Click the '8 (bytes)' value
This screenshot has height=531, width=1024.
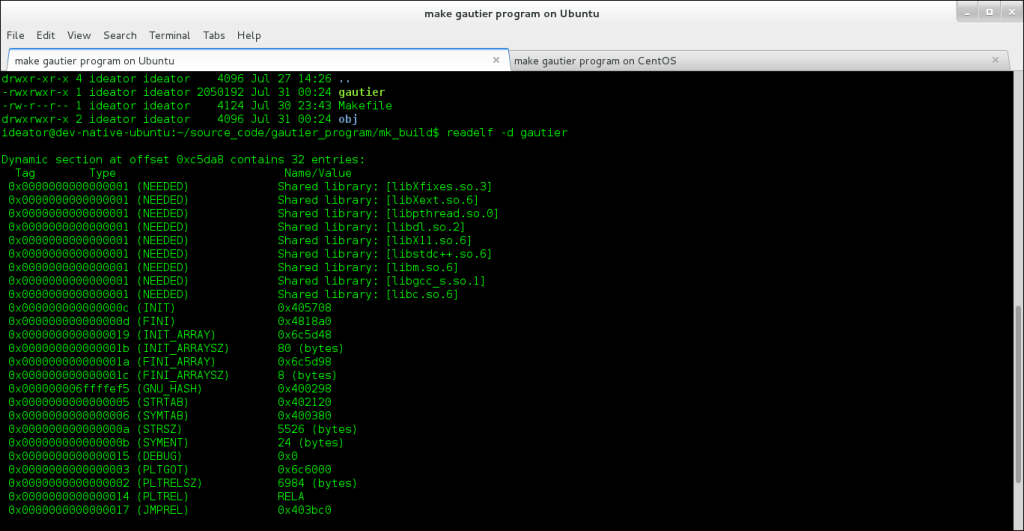point(307,376)
